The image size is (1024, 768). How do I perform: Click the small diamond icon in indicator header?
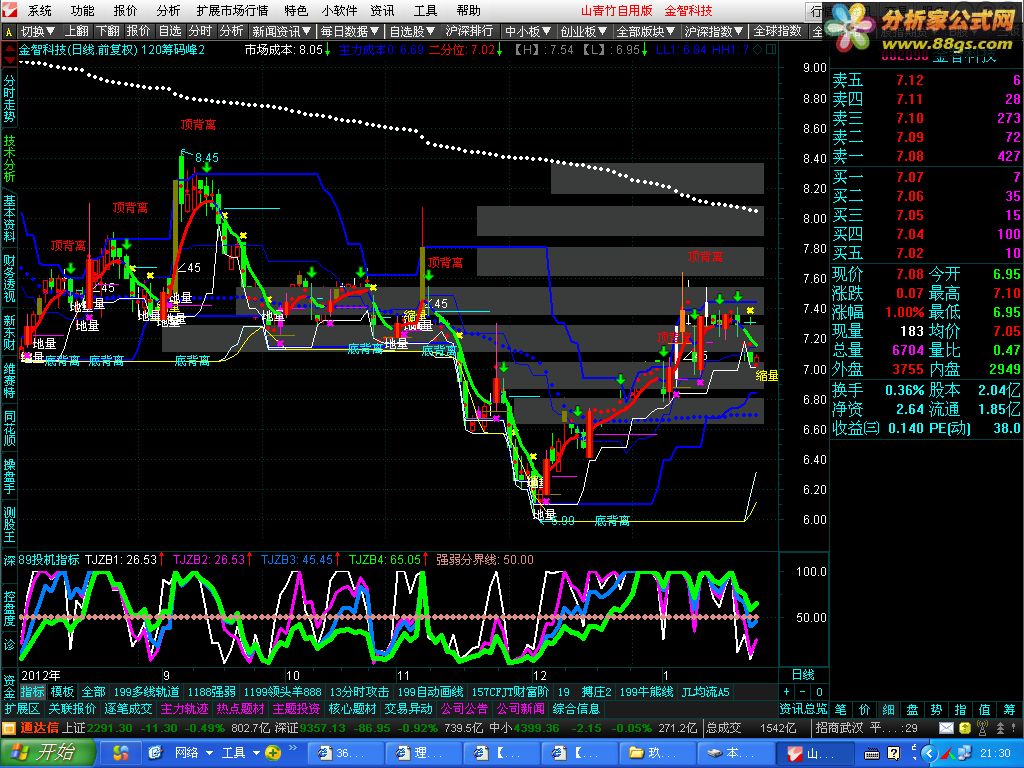pyautogui.click(x=756, y=50)
